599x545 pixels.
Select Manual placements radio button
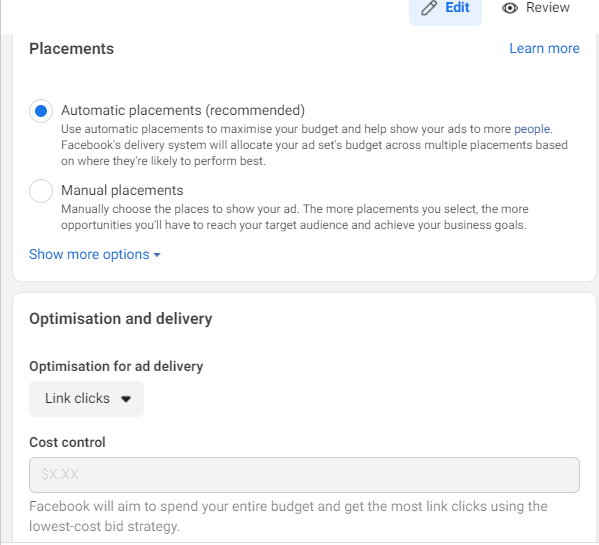41,191
